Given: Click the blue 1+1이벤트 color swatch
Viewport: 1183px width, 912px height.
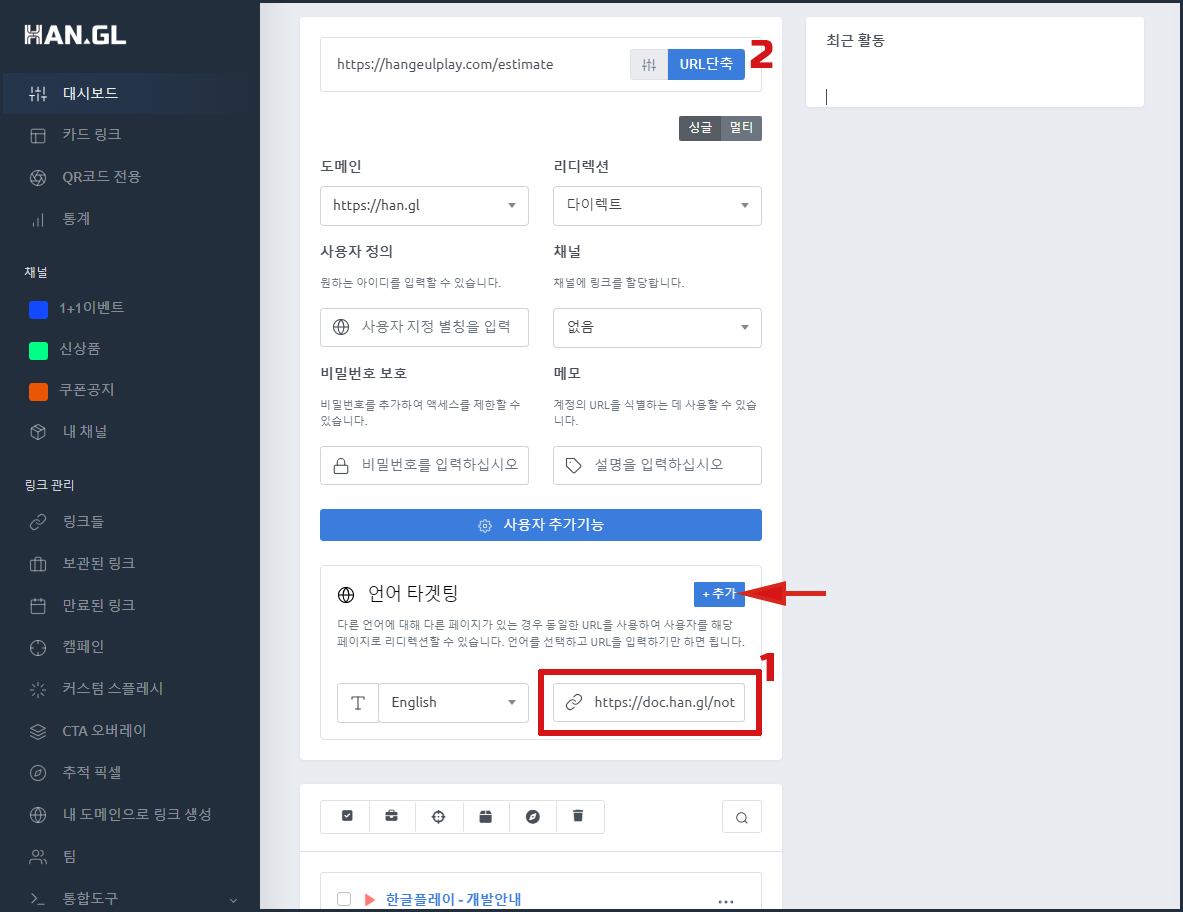Looking at the screenshot, I should pyautogui.click(x=38, y=309).
